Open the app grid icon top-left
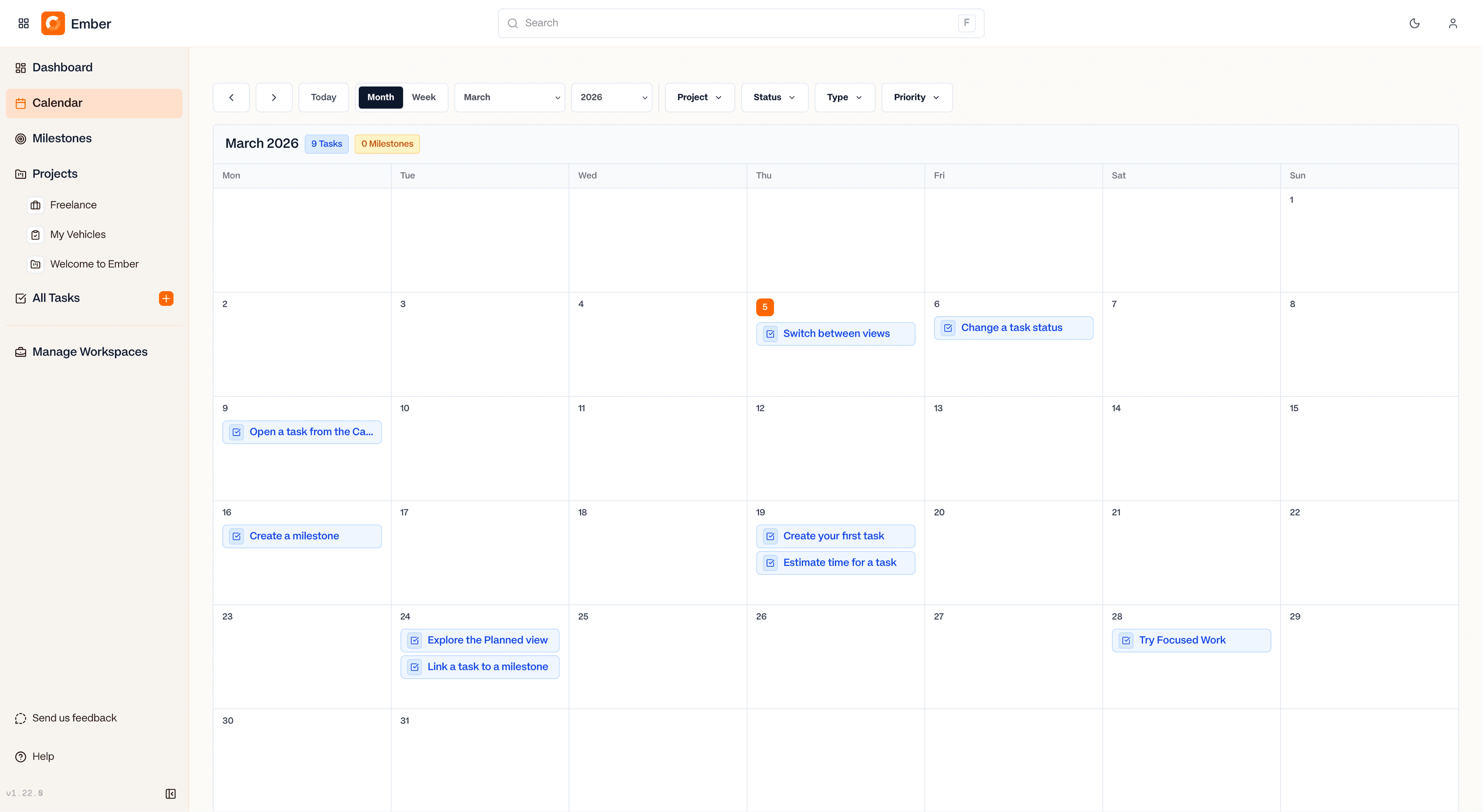This screenshot has height=812, width=1483. tap(23, 24)
